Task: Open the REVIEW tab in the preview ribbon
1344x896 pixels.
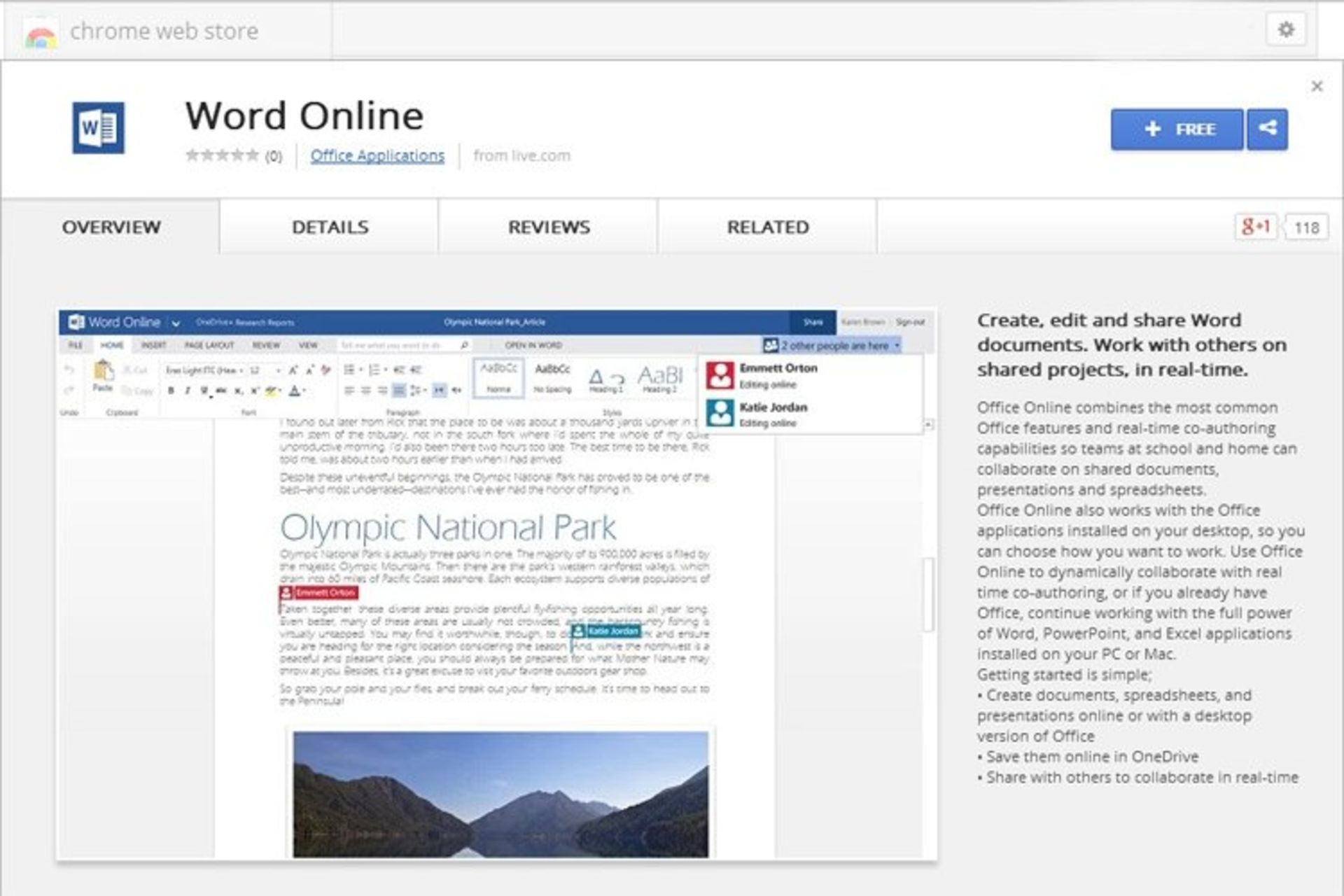Action: click(266, 345)
